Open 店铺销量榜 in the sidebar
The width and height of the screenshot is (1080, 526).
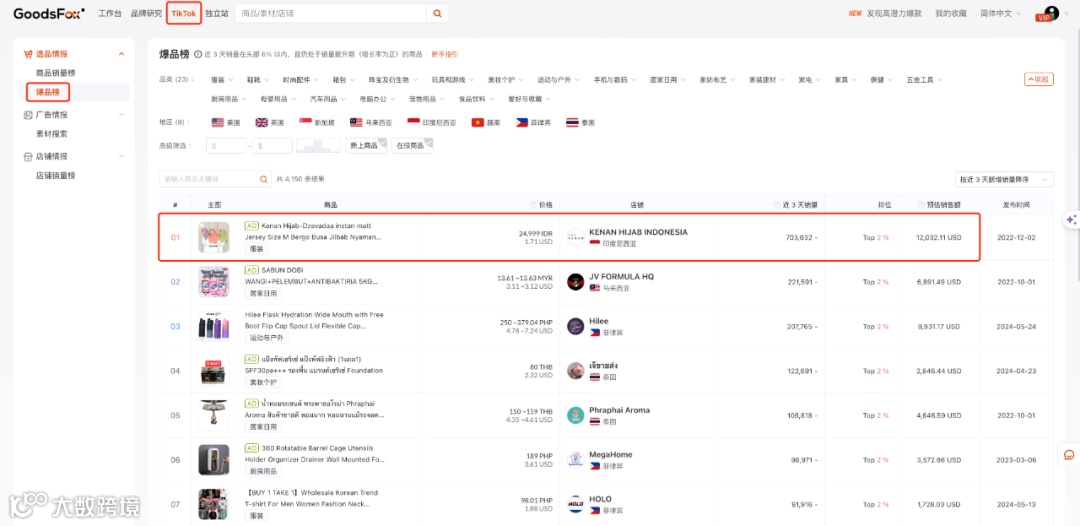point(55,176)
